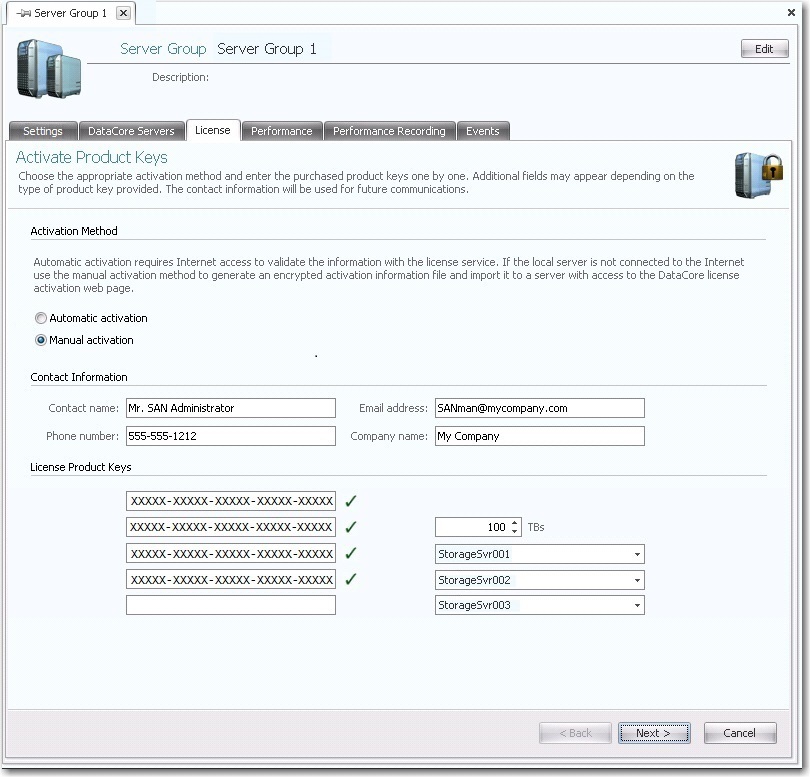Click the pin icon on Server Group tab
This screenshot has width=810, height=777.
coord(23,13)
